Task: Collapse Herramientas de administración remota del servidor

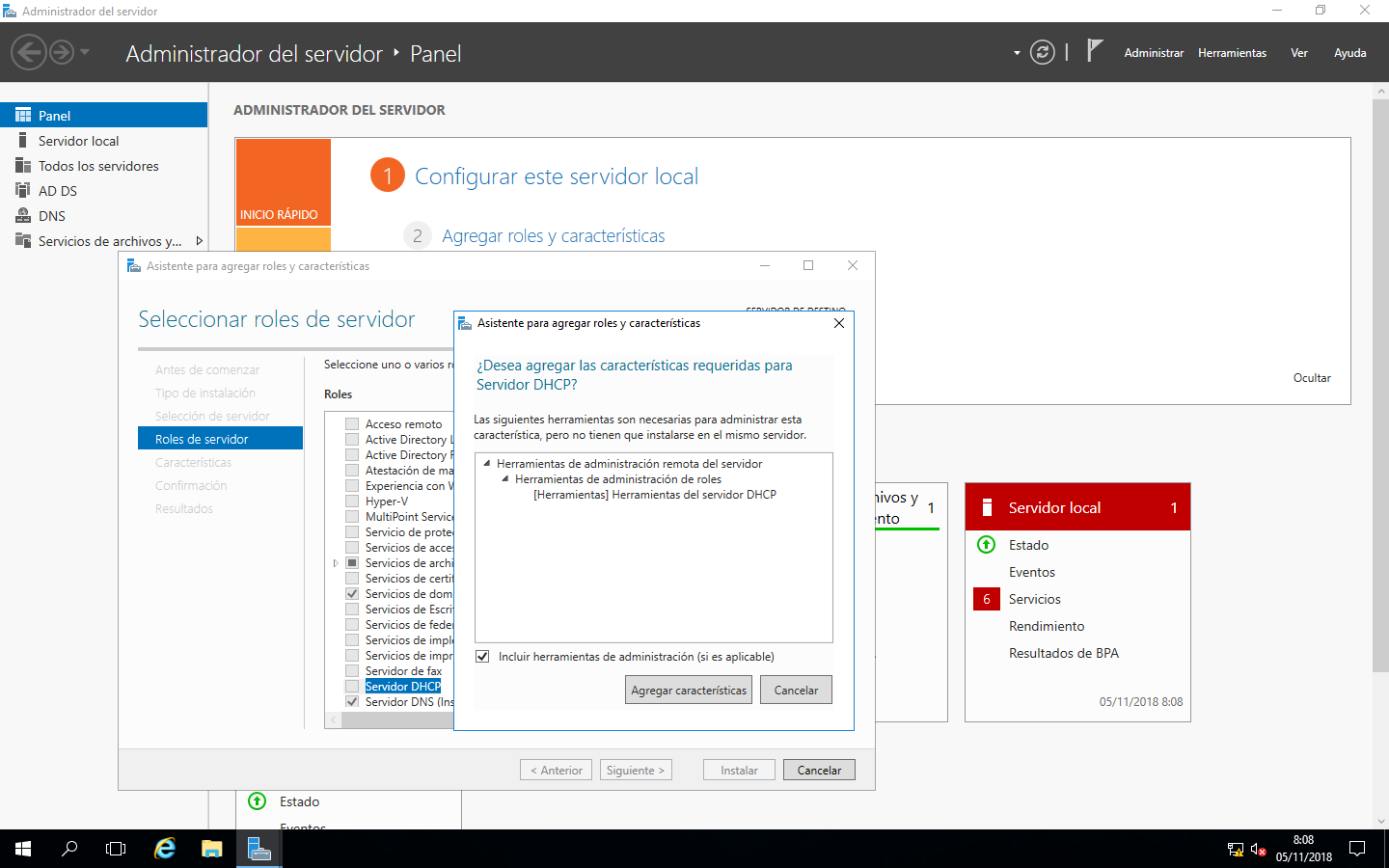Action: pyautogui.click(x=487, y=463)
